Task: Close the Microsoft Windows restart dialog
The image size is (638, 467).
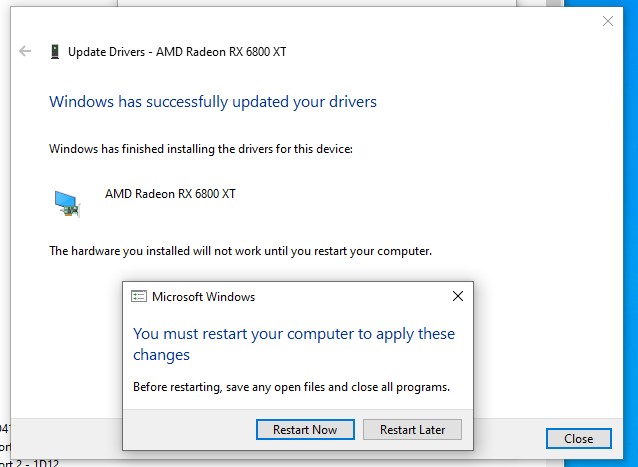Action: point(458,296)
